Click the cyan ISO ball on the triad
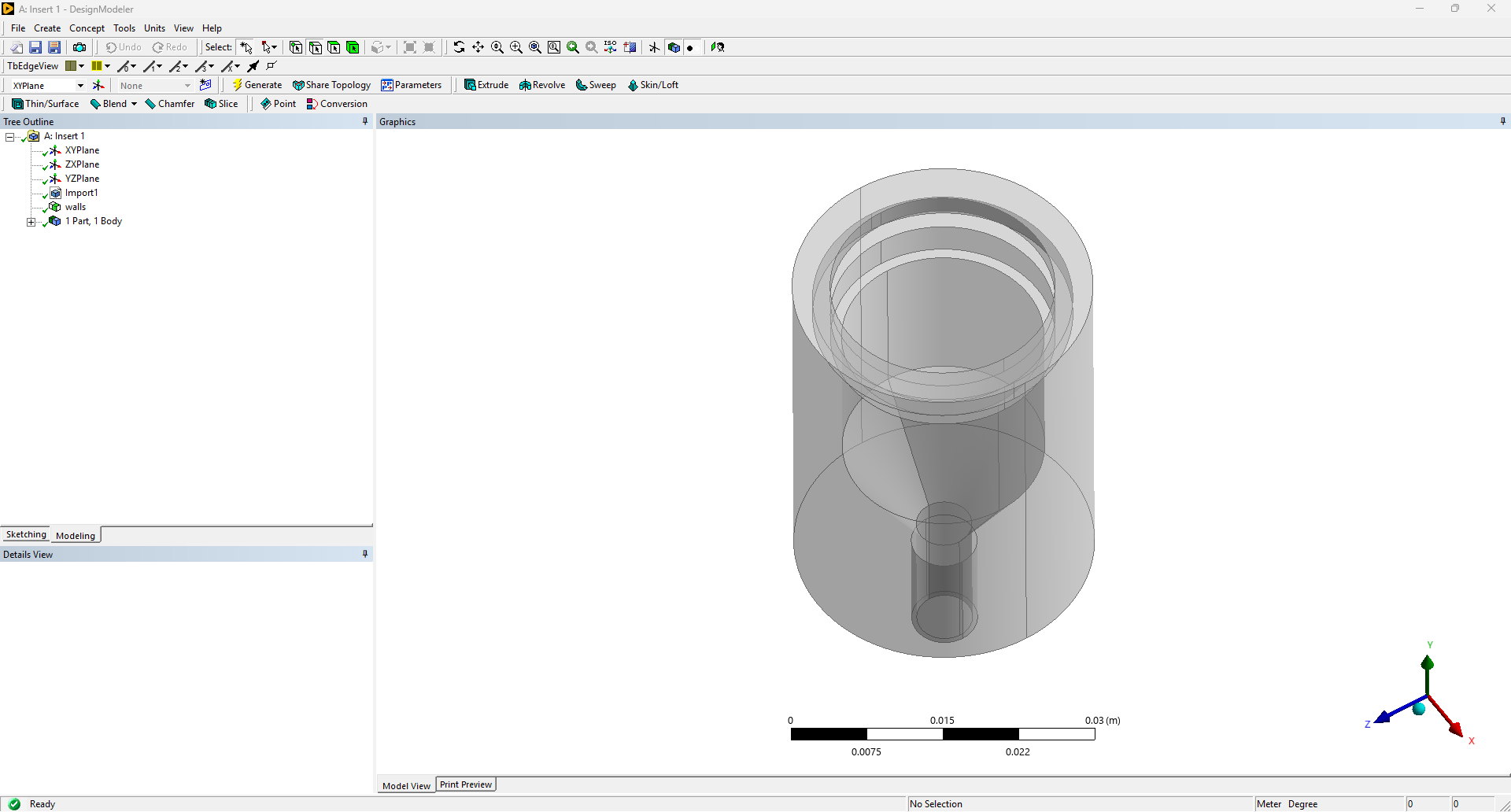Viewport: 1511px width, 812px height. (x=1419, y=709)
